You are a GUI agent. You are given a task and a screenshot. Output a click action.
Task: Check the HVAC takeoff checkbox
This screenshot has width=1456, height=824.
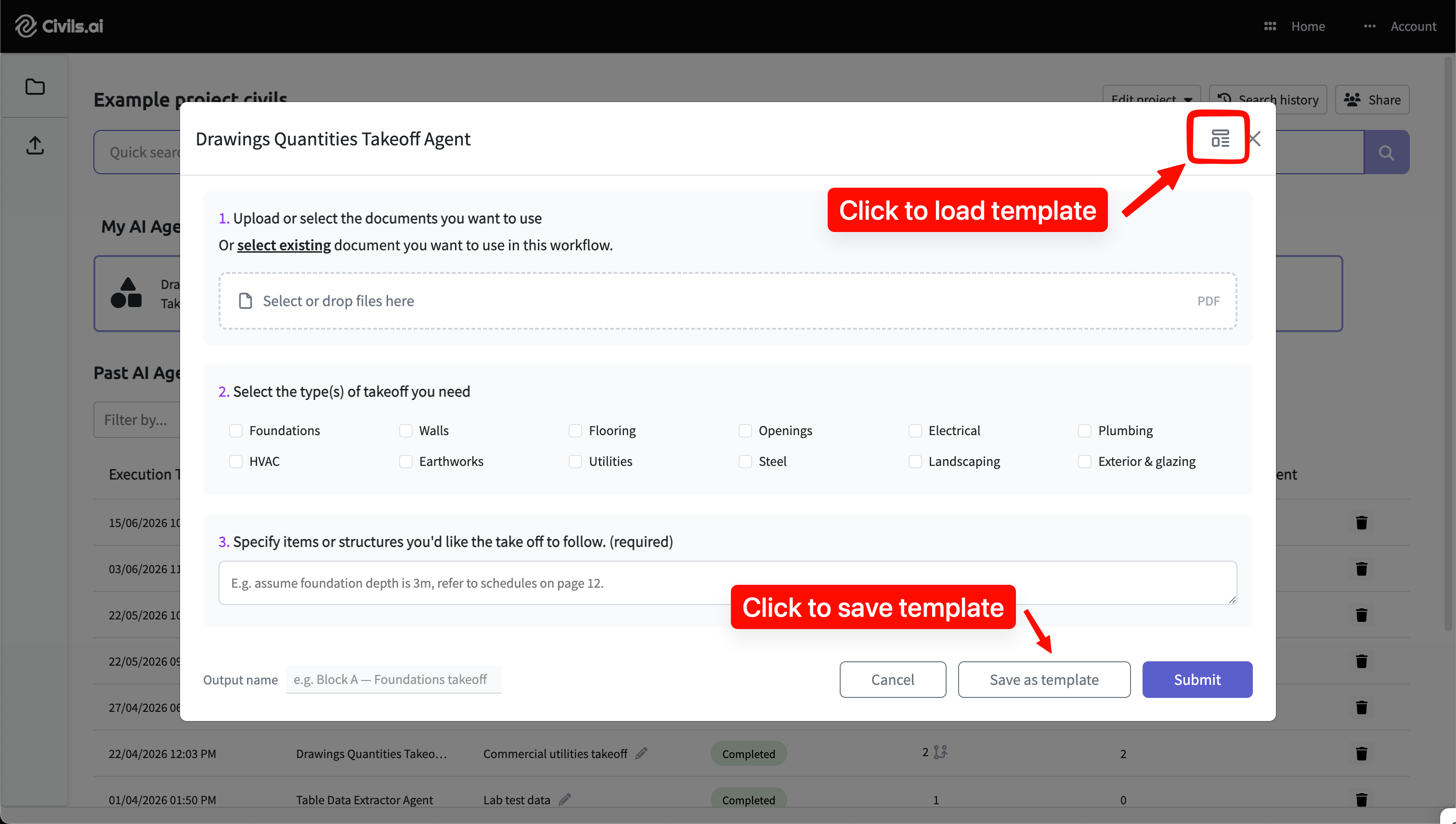click(235, 461)
